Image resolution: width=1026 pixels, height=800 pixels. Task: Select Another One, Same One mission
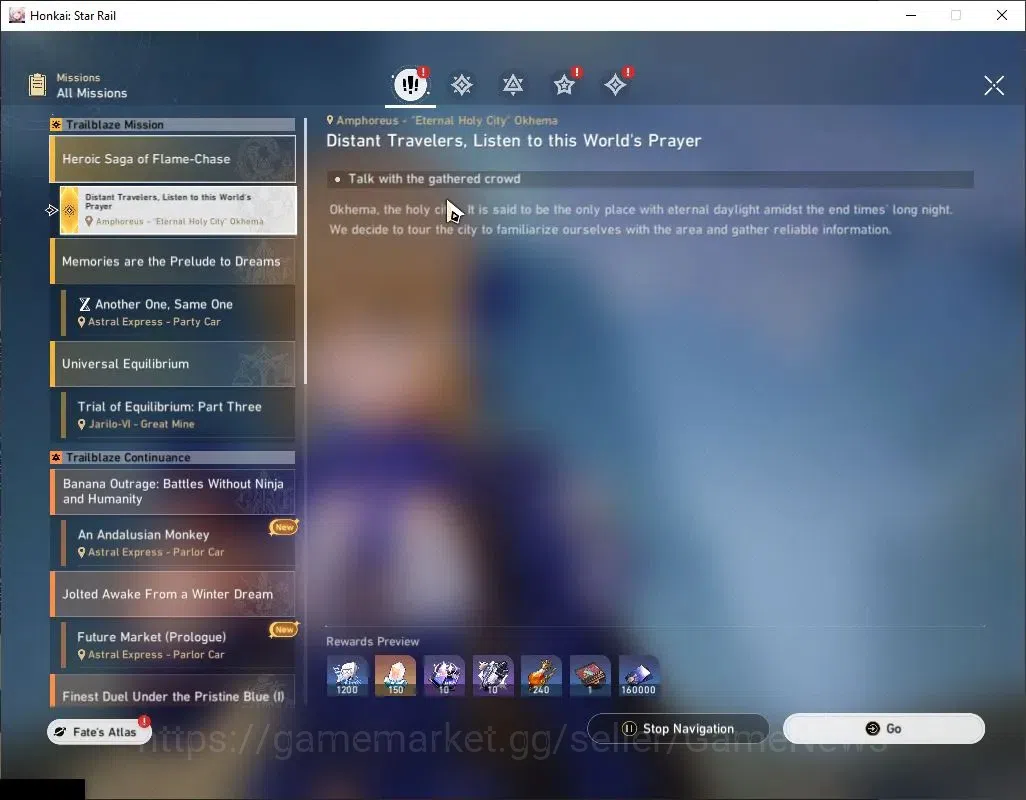[178, 313]
